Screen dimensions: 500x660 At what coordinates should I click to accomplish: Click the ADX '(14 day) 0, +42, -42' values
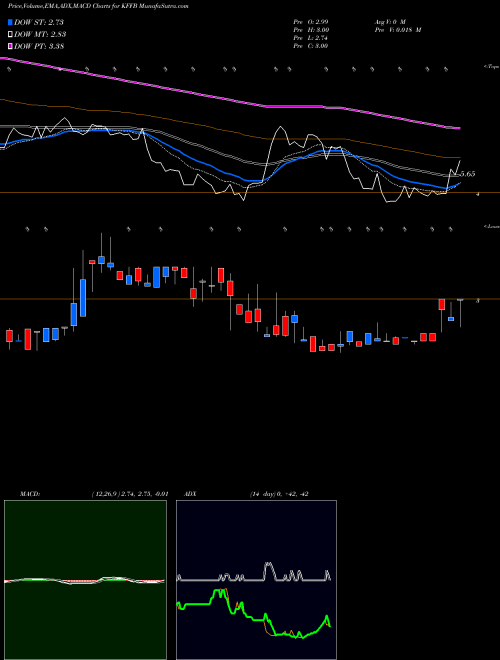pyautogui.click(x=280, y=494)
